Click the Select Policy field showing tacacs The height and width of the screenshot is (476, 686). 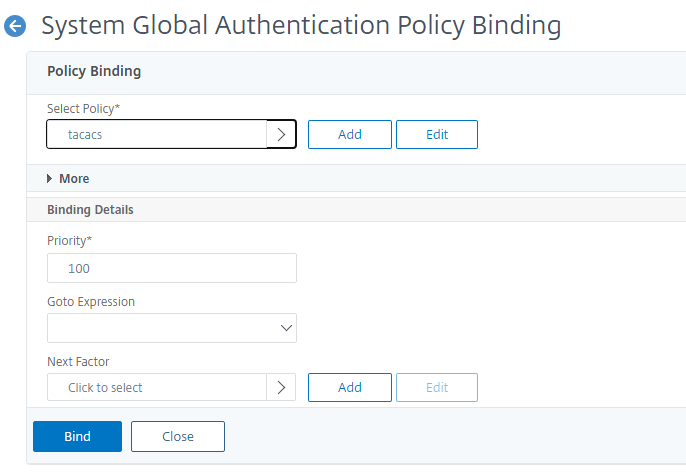(157, 134)
